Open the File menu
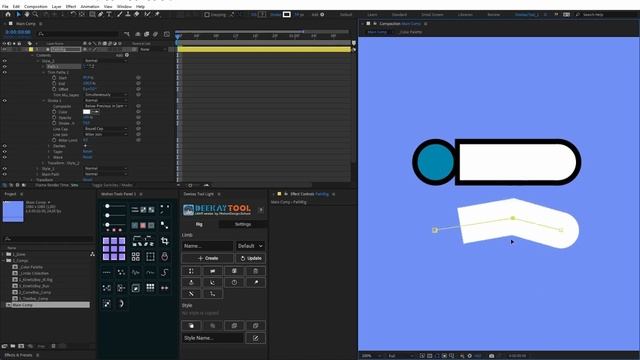 [5, 7]
